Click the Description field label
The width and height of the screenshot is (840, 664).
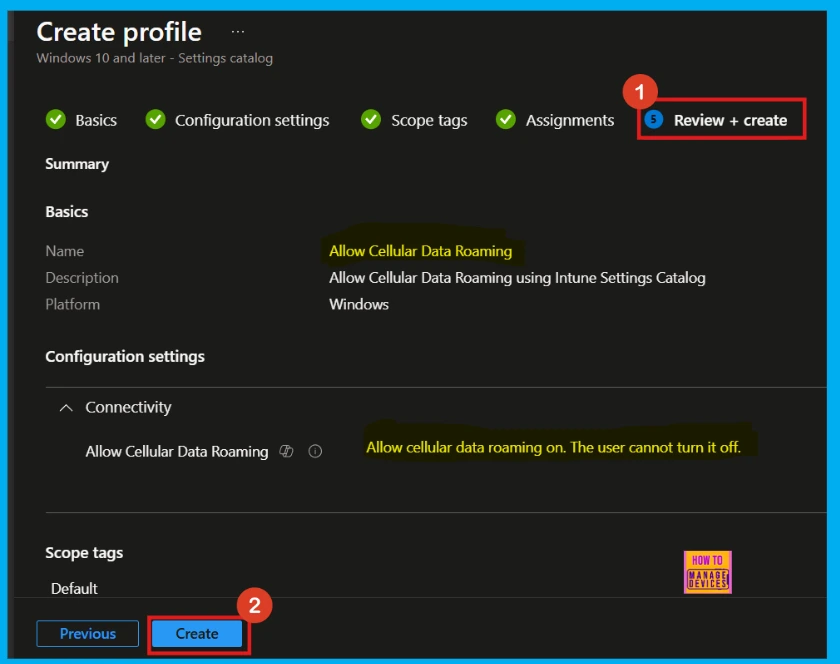pos(82,278)
